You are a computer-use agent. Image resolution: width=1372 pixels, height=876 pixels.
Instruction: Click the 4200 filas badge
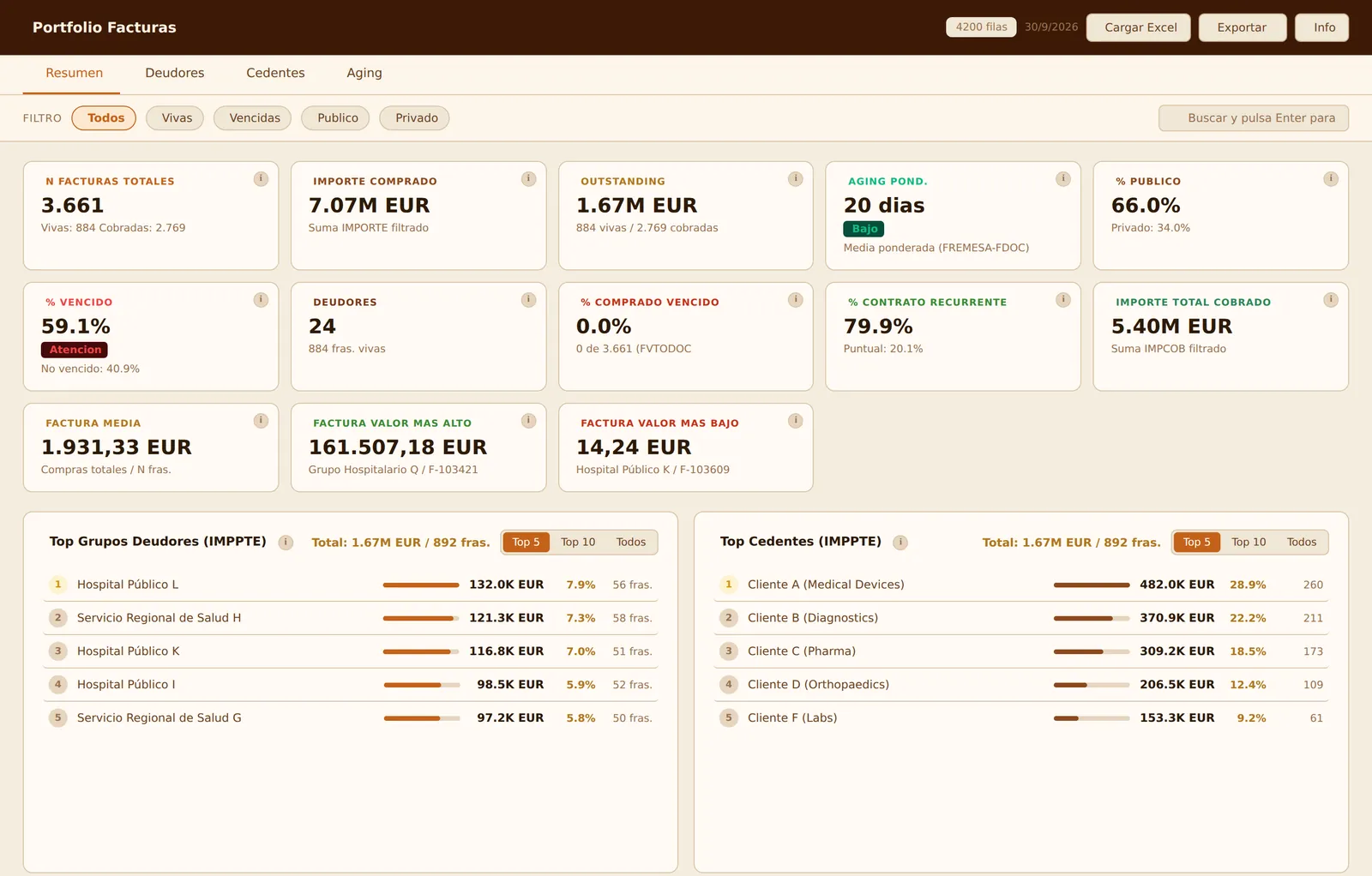[981, 27]
